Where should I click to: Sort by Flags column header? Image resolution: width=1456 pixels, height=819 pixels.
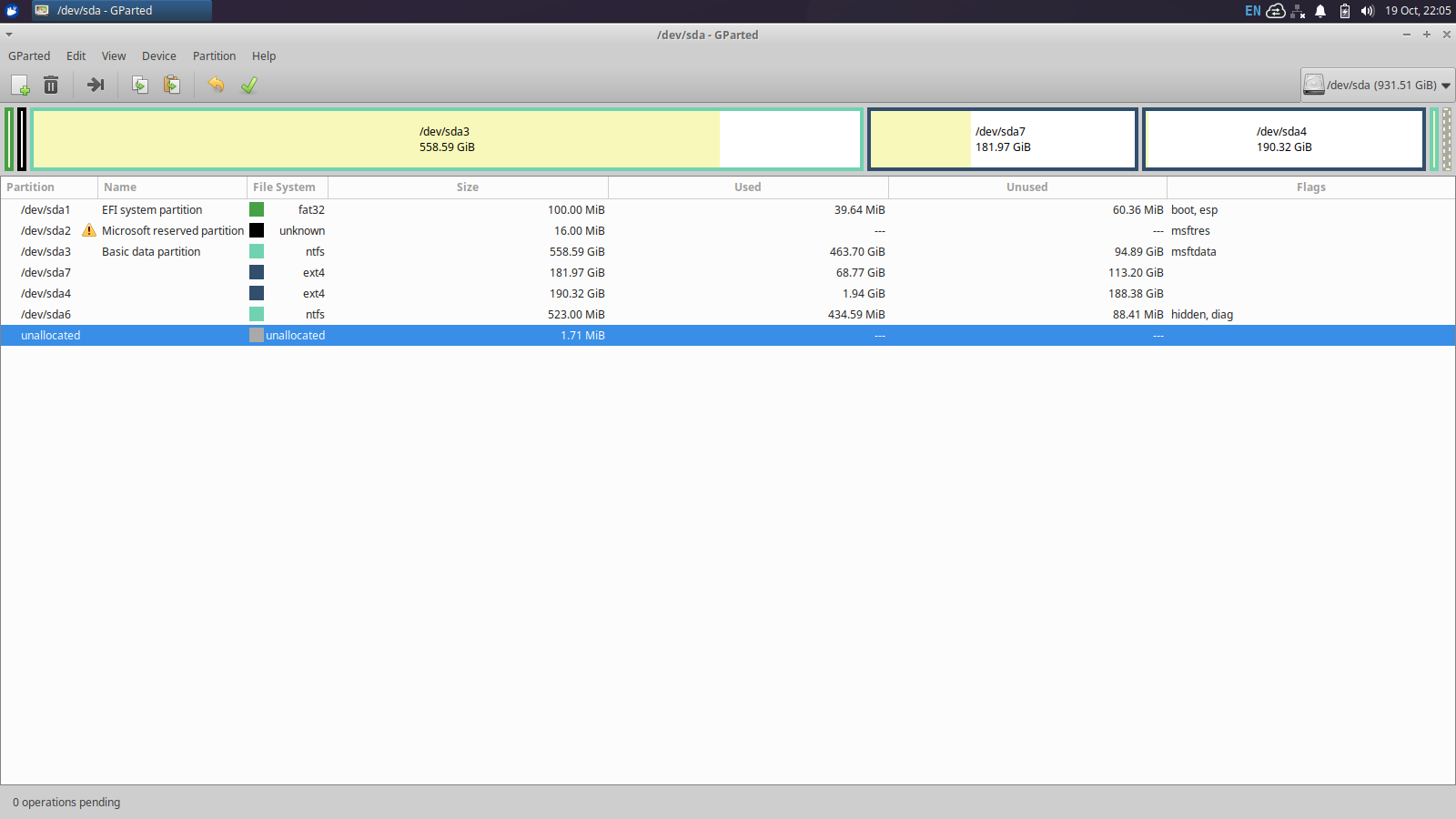point(1311,187)
